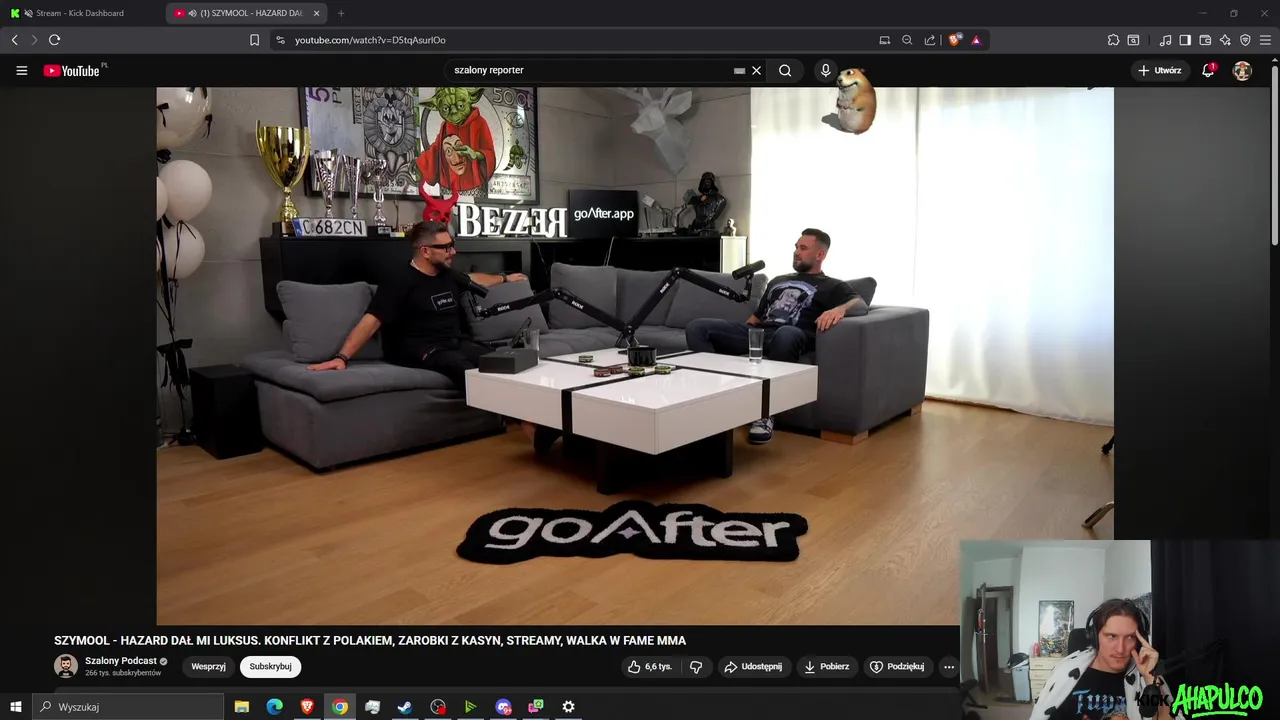Open Brave Shields lion icon

click(x=954, y=40)
